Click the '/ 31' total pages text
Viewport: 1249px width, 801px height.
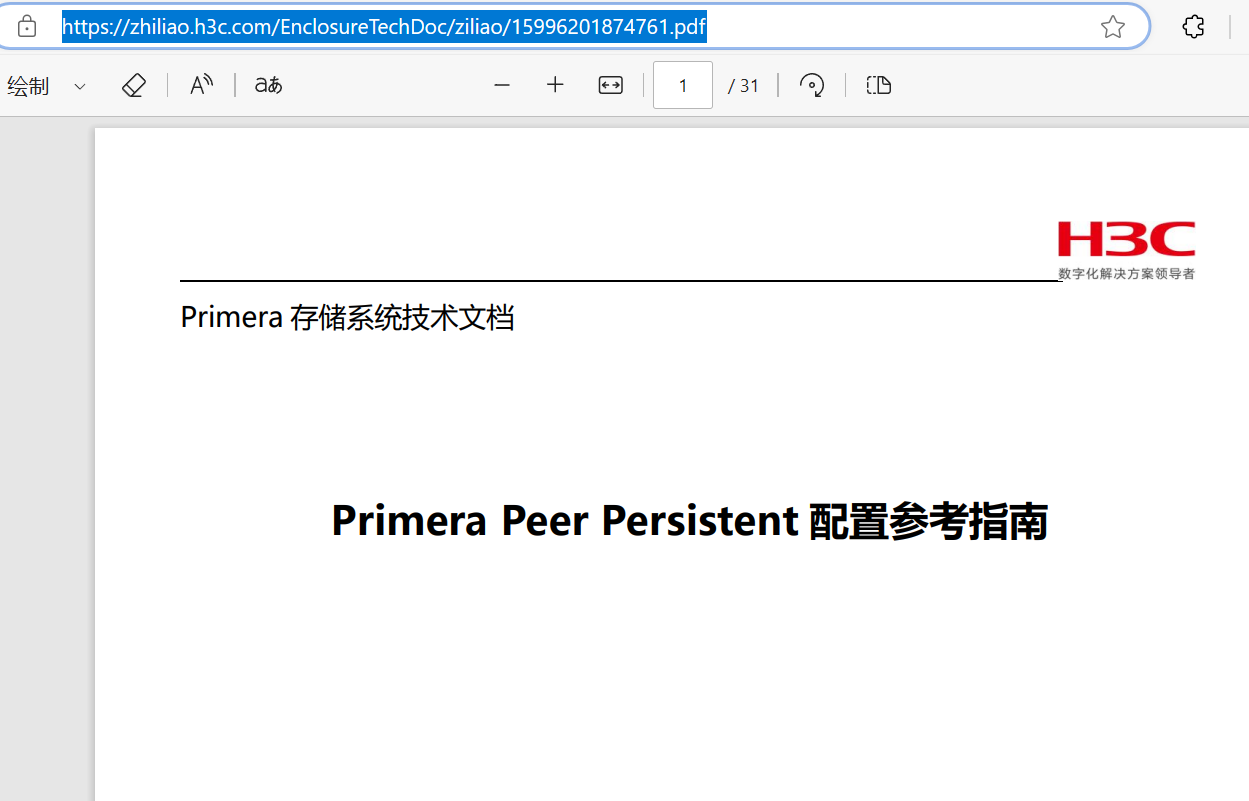743,86
